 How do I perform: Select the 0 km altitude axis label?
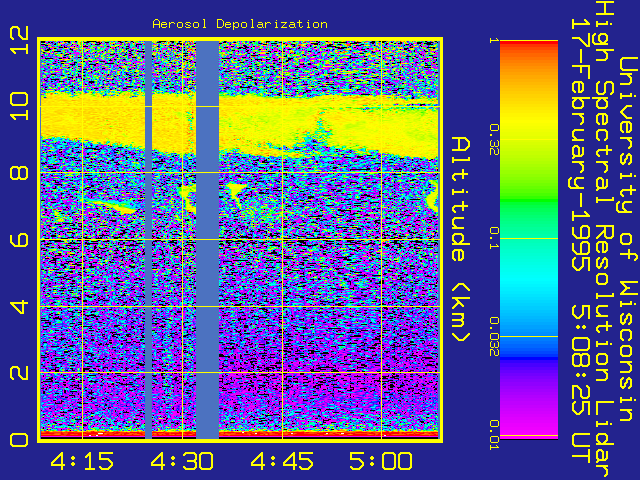[x=19, y=440]
